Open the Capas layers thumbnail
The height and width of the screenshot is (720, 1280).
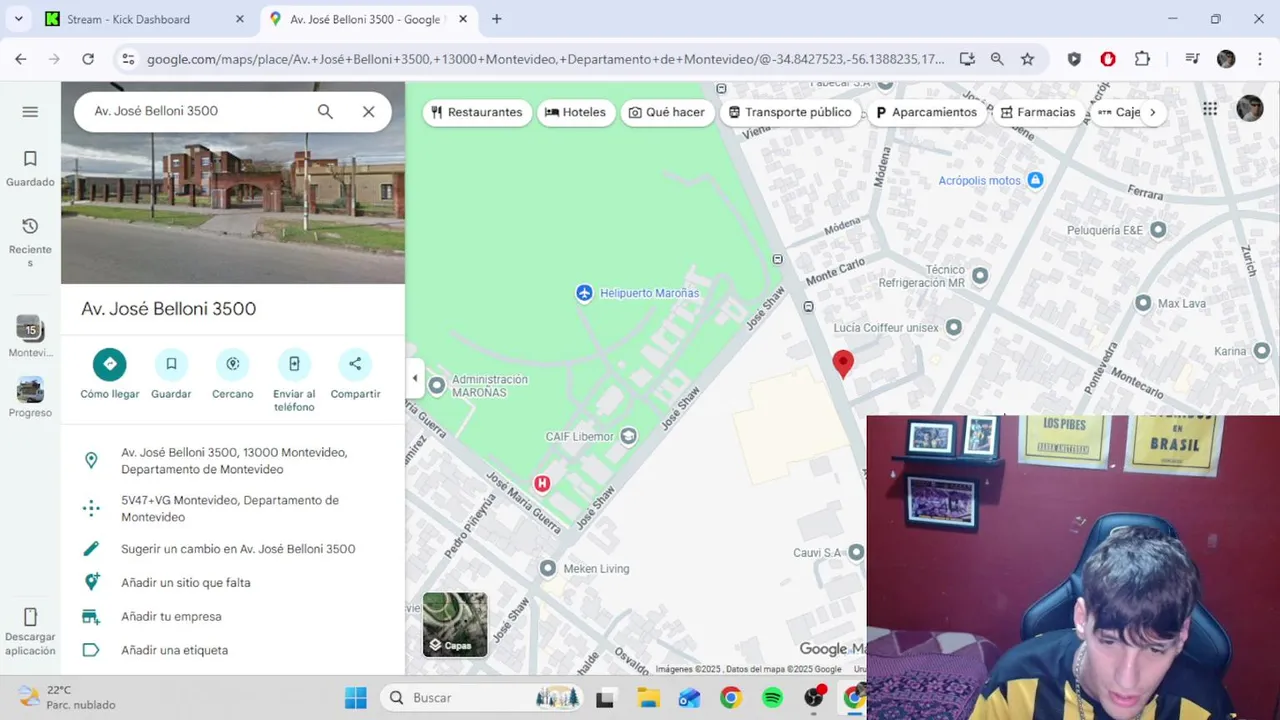pyautogui.click(x=455, y=625)
